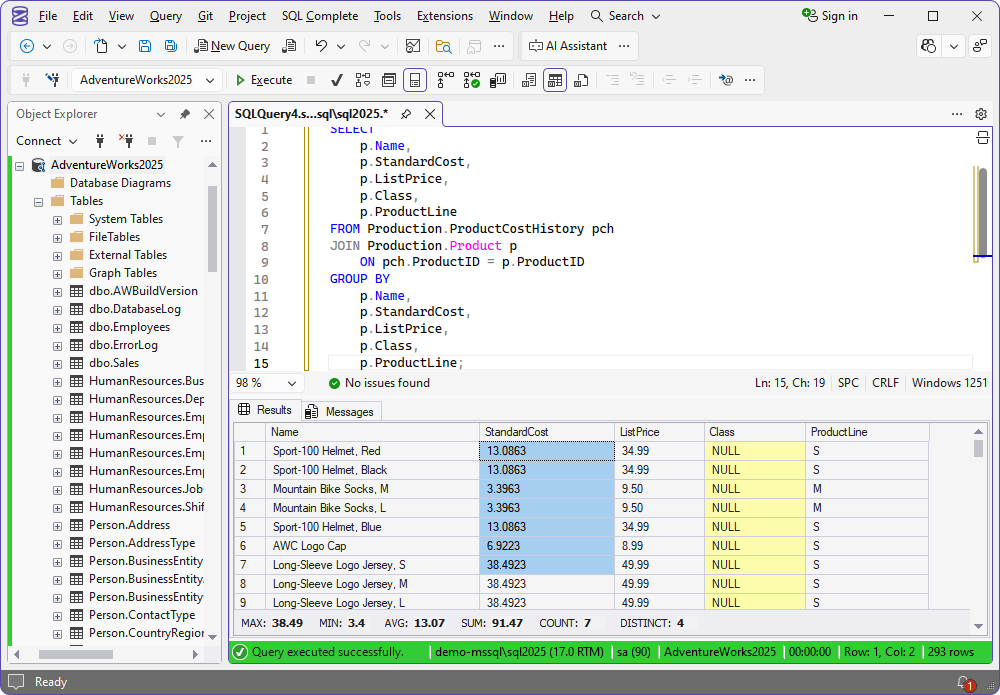The width and height of the screenshot is (1000, 695).
Task: Click the Disconnect icon in Object Explorer
Action: click(x=126, y=141)
